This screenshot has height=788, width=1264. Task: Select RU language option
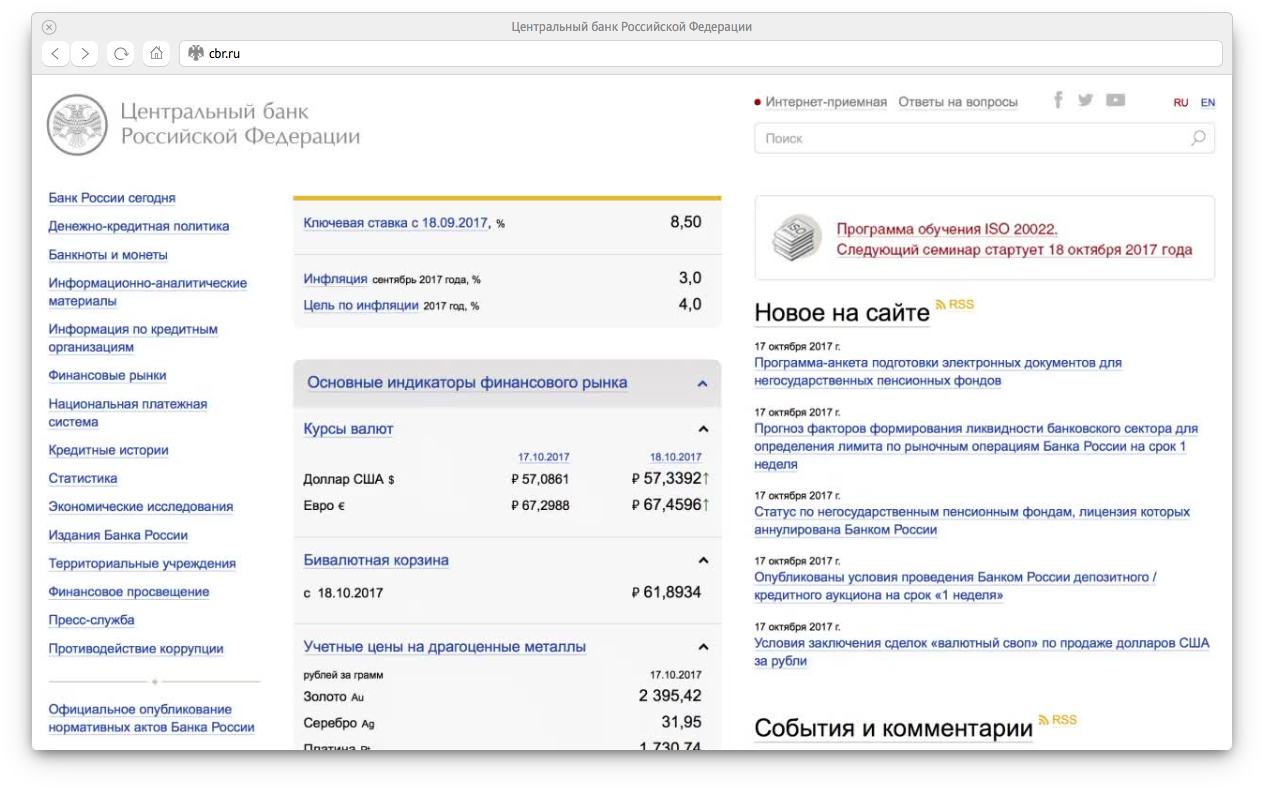[1181, 102]
